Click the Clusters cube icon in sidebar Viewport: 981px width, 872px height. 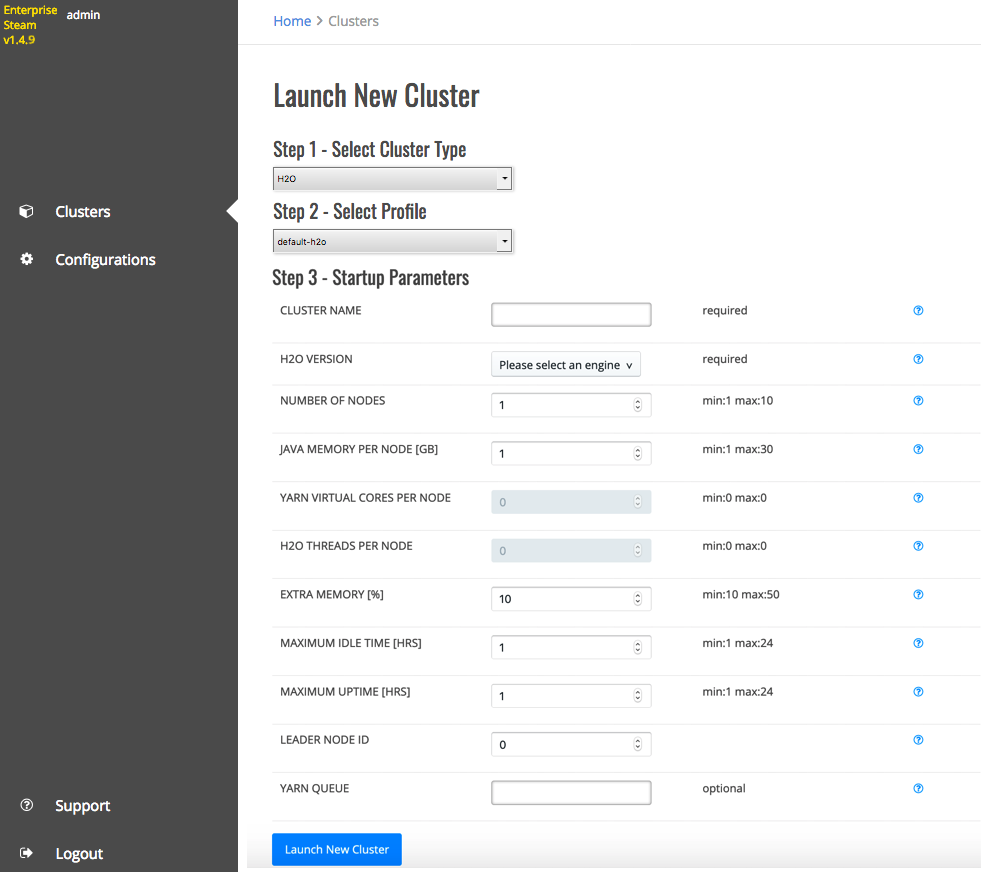click(26, 211)
